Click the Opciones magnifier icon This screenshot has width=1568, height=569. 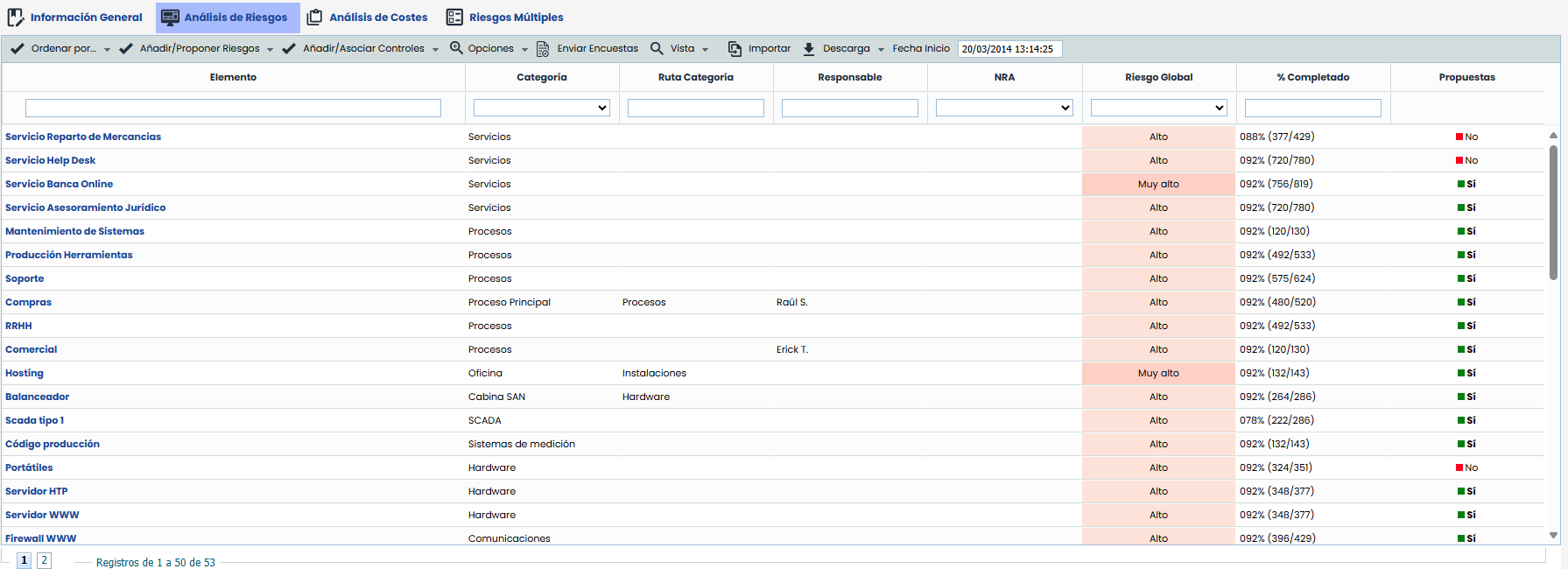(x=456, y=48)
